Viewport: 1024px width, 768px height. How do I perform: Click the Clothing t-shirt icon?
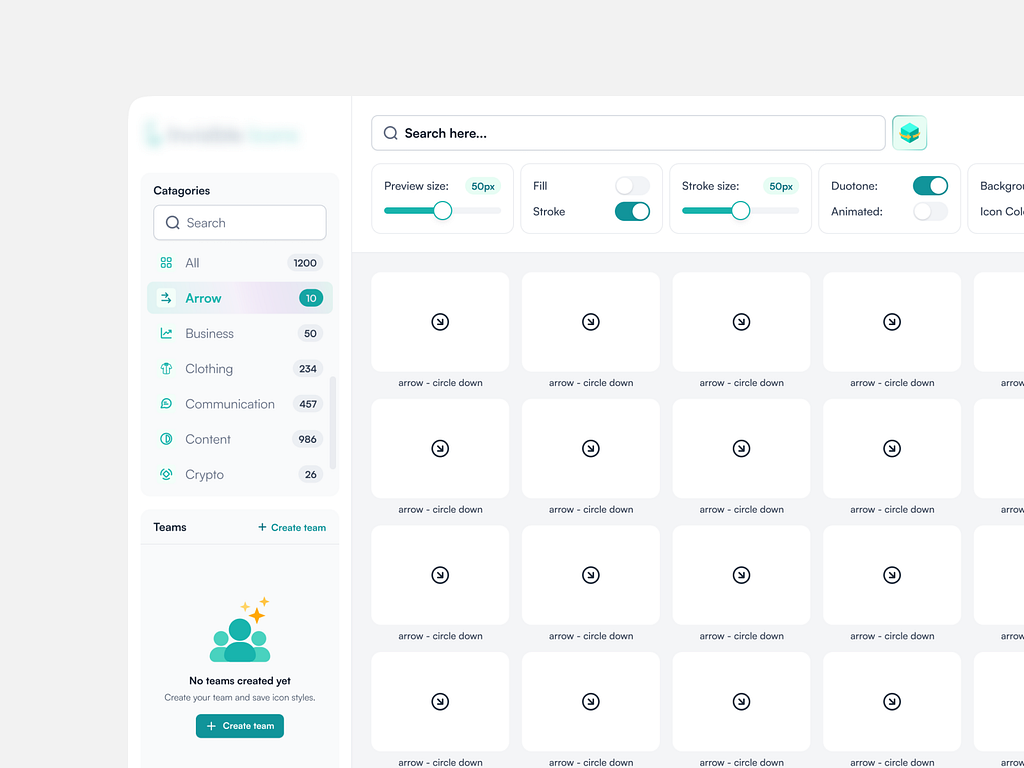click(x=165, y=368)
